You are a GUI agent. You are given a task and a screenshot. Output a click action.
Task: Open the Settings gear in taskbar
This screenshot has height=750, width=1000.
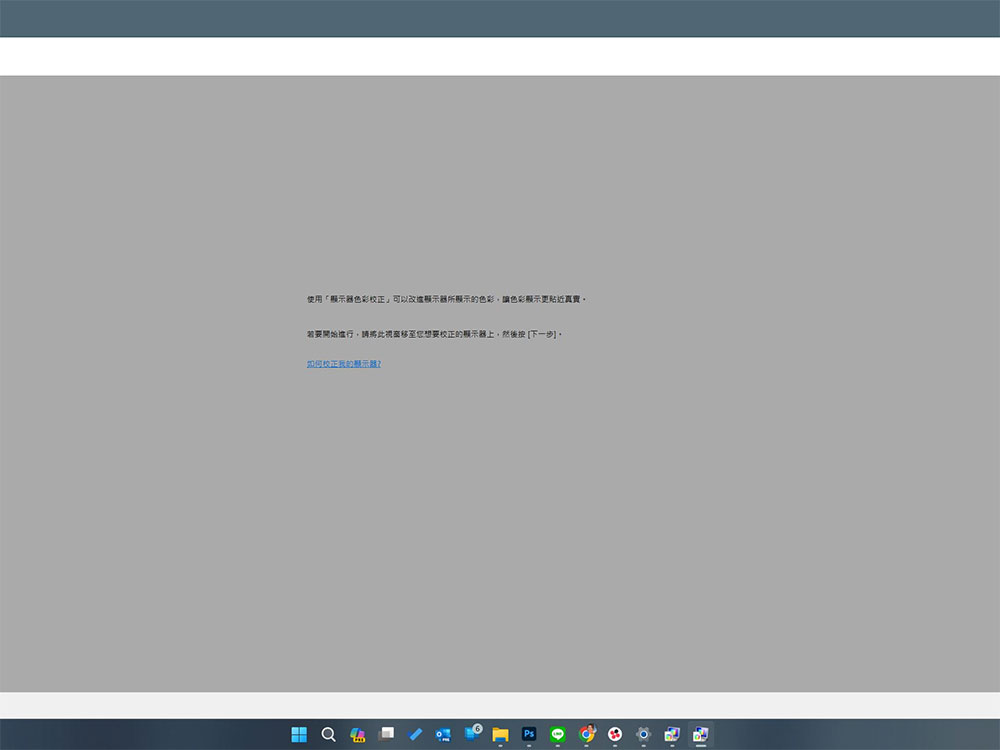click(x=643, y=734)
